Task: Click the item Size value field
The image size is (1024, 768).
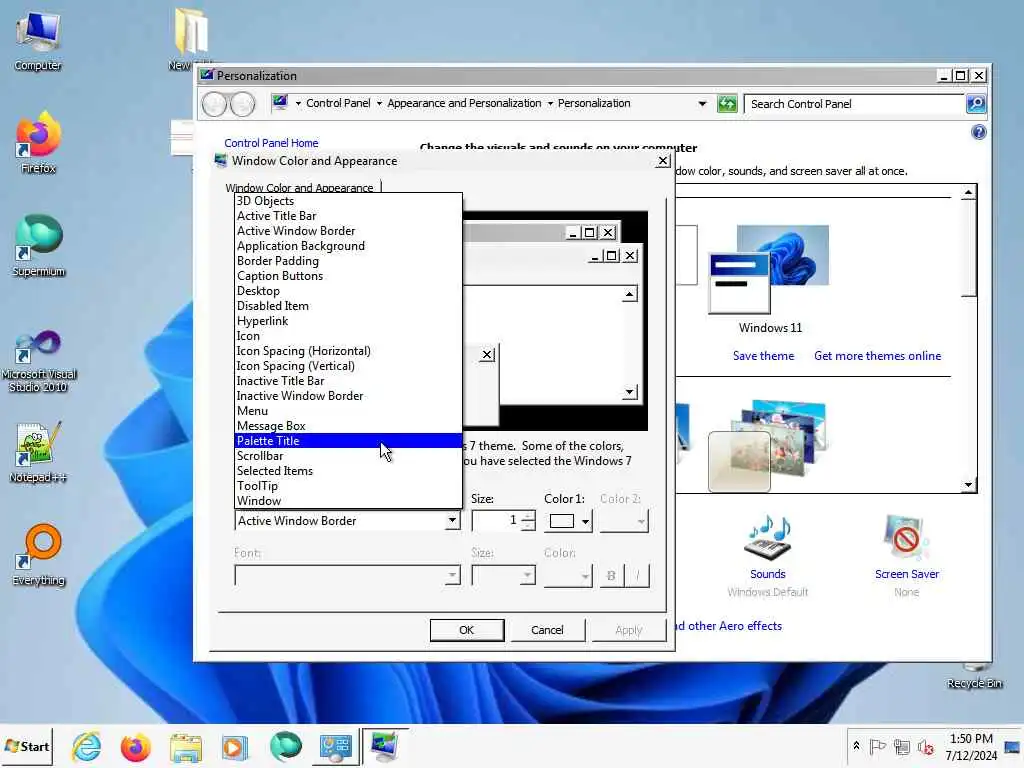Action: [x=496, y=521]
